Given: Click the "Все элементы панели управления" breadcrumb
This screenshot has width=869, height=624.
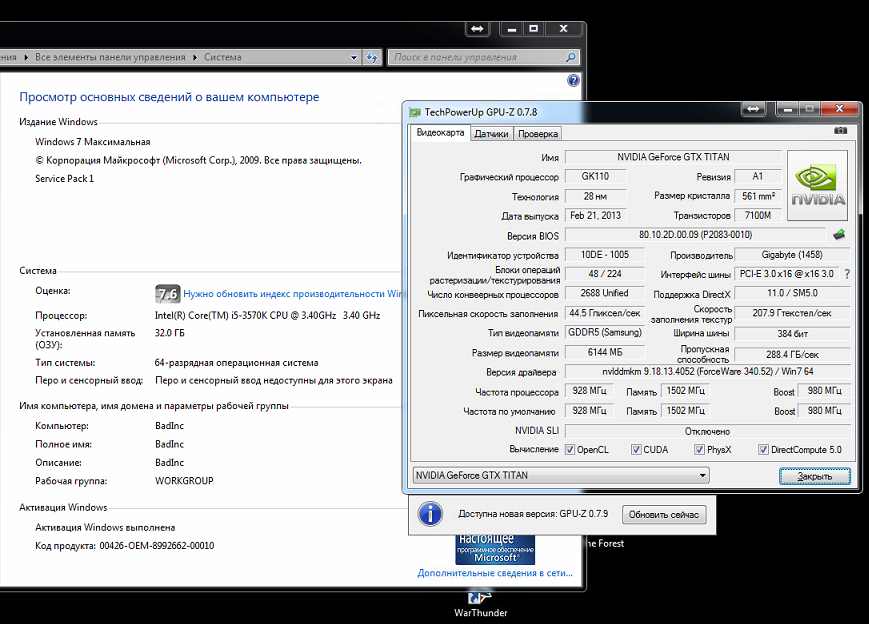Looking at the screenshot, I should coord(110,57).
